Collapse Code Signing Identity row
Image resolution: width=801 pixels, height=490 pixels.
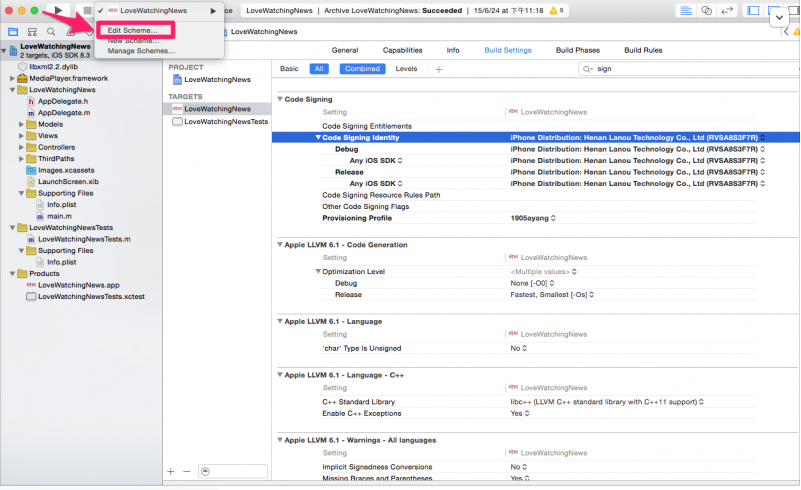318,137
